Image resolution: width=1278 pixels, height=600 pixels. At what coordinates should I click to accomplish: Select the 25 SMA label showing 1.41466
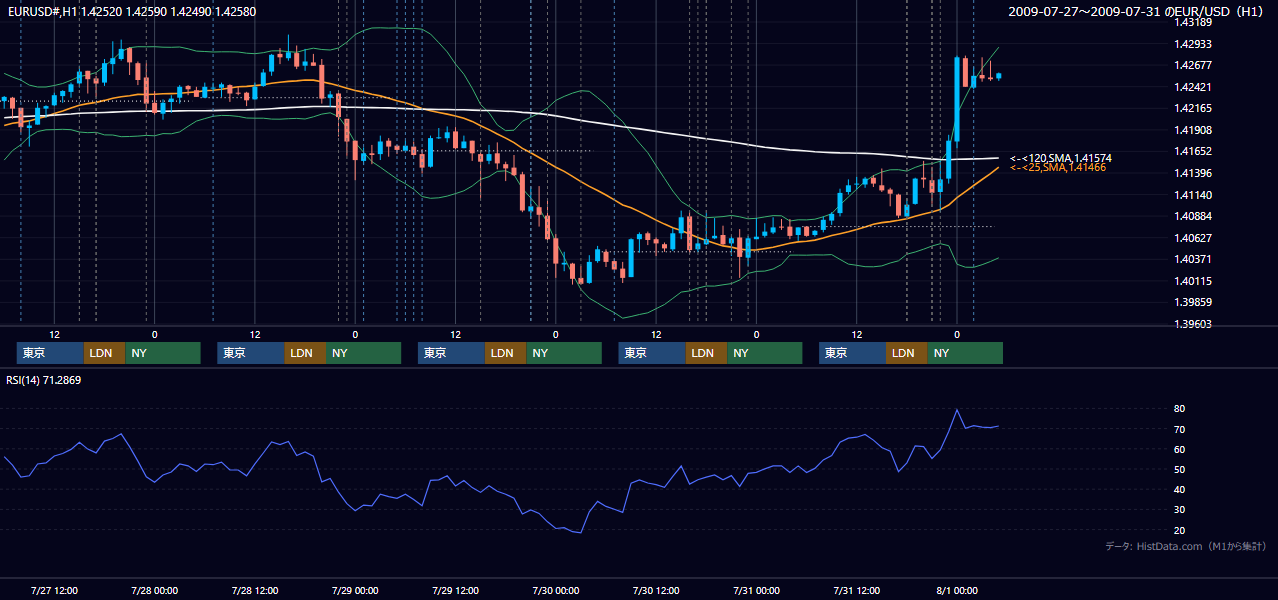[x=1058, y=168]
